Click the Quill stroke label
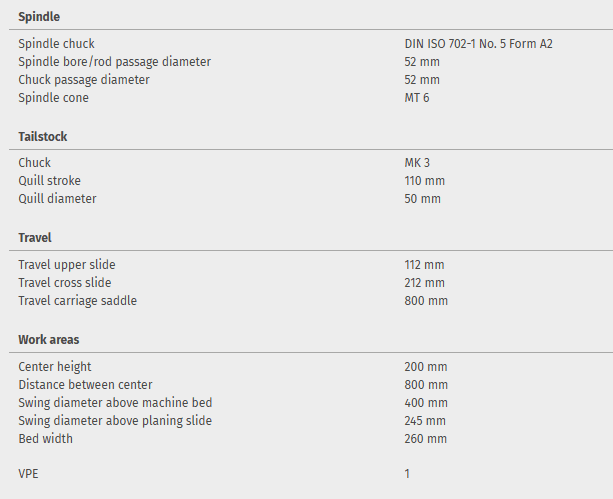The width and height of the screenshot is (613, 499). 50,181
